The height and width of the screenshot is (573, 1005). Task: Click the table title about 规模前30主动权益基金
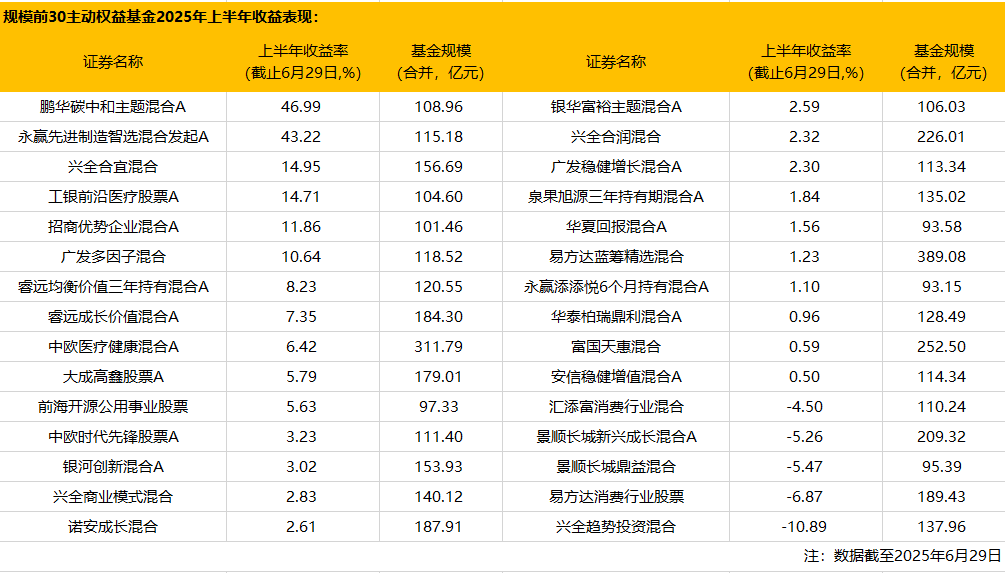[x=160, y=17]
